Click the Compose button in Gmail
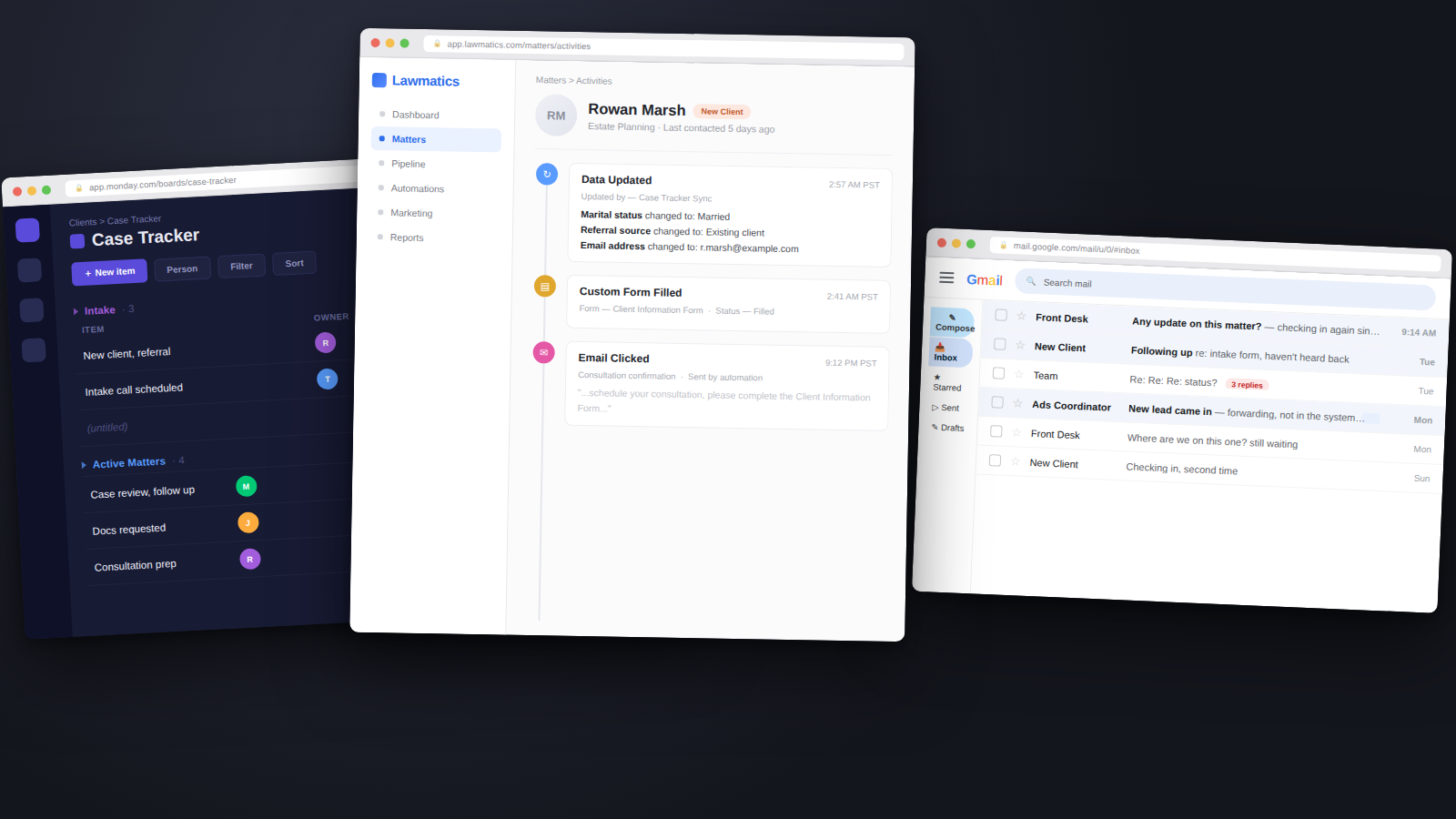Image resolution: width=1456 pixels, height=819 pixels. (x=953, y=322)
